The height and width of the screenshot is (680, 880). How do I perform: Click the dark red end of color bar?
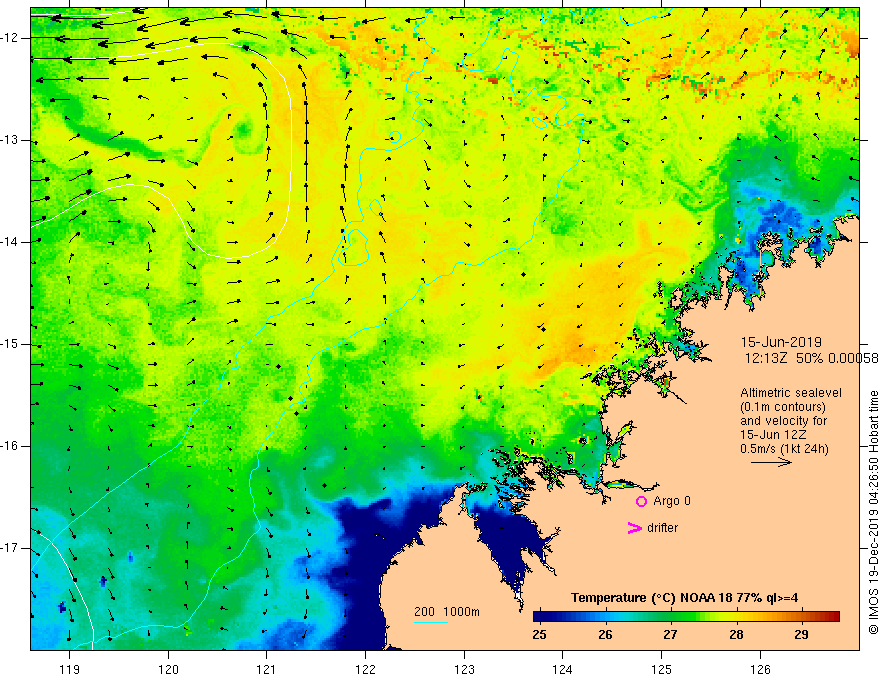tap(833, 617)
